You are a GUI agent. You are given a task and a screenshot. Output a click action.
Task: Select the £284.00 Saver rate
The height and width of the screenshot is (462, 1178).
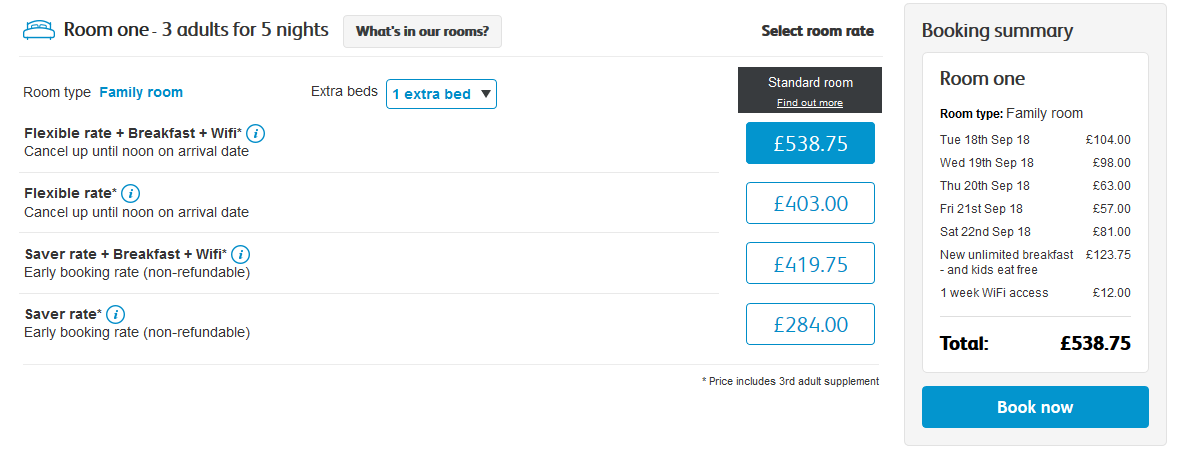810,324
